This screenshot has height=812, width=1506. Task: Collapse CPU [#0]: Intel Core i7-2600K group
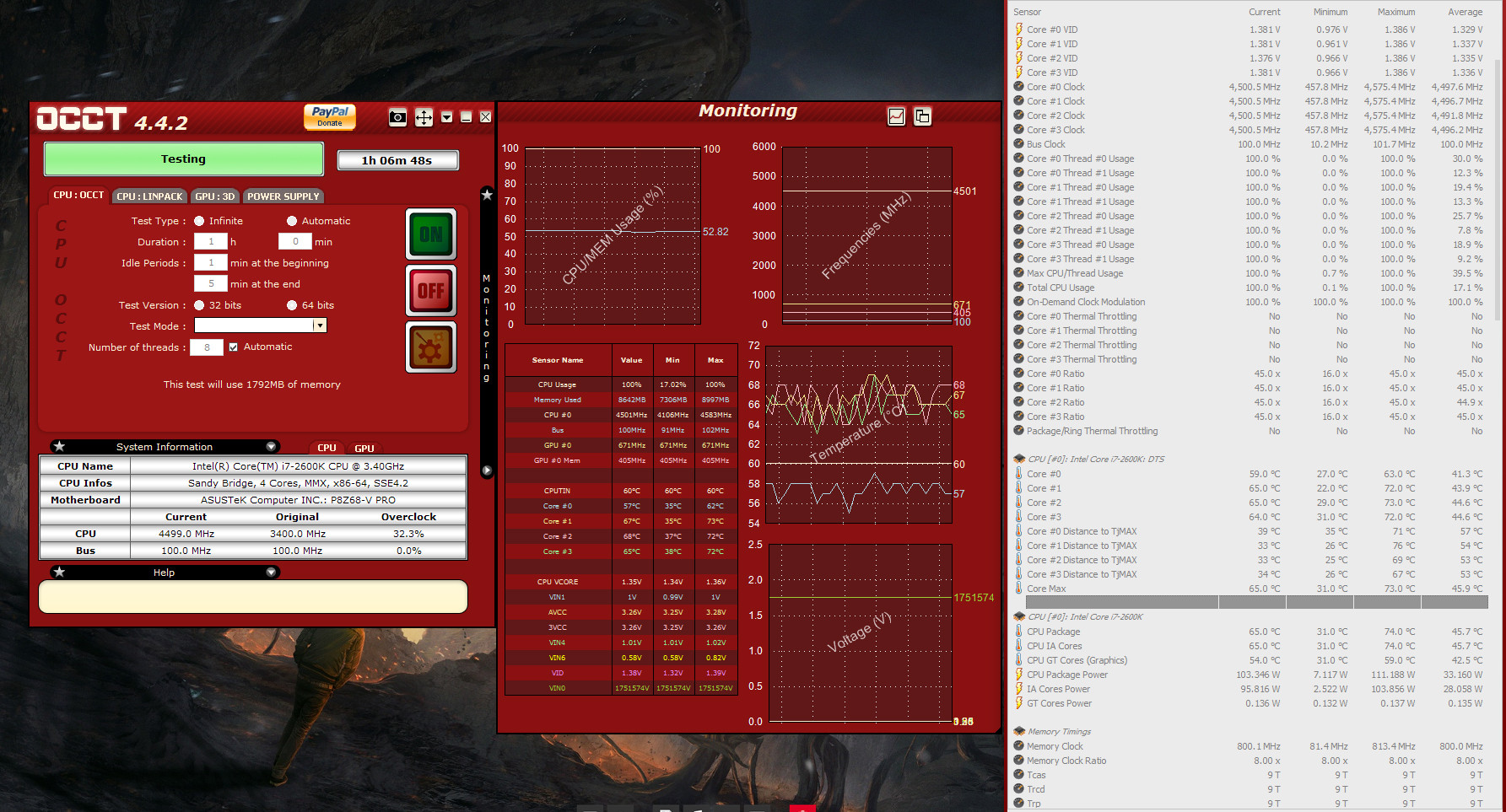pyautogui.click(x=1019, y=617)
